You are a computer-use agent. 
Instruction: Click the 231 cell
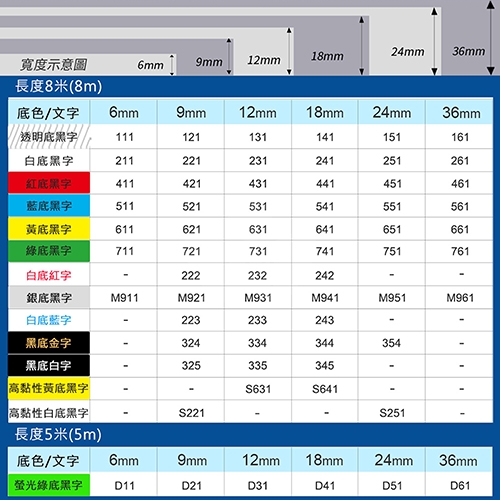258,161
